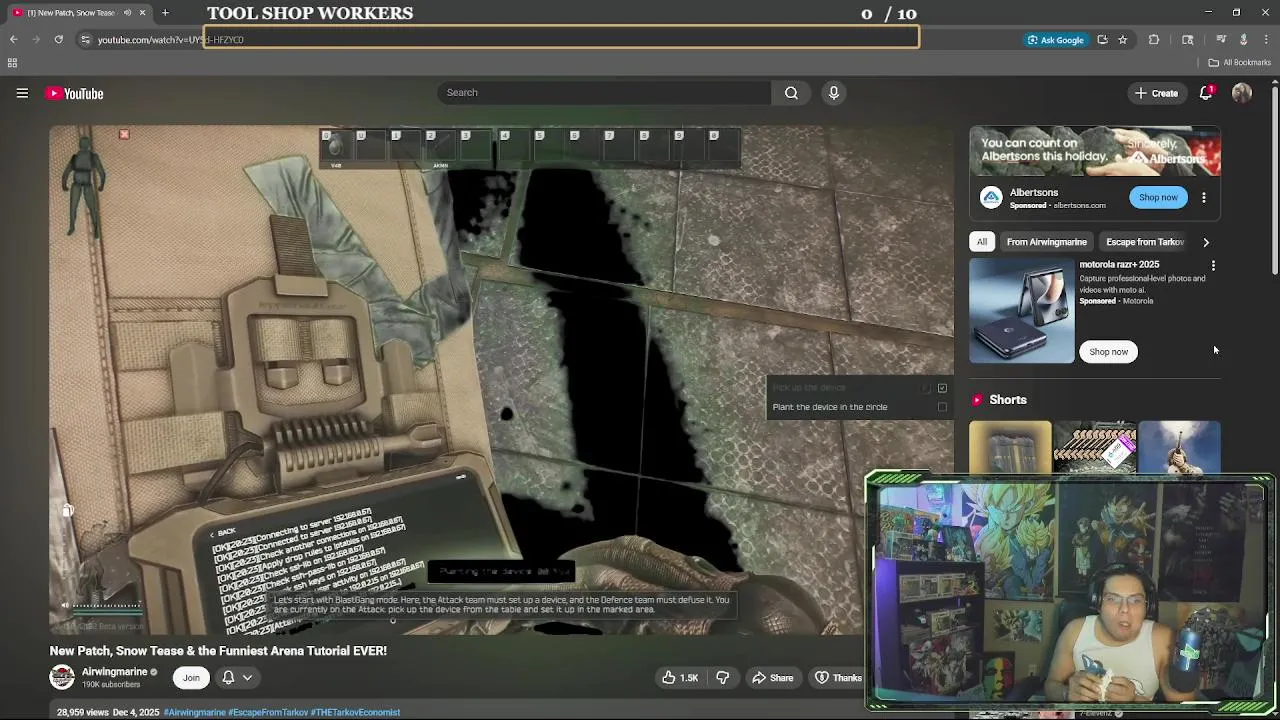The width and height of the screenshot is (1280, 720).
Task: Click the video player area
Action: pyautogui.click(x=502, y=380)
